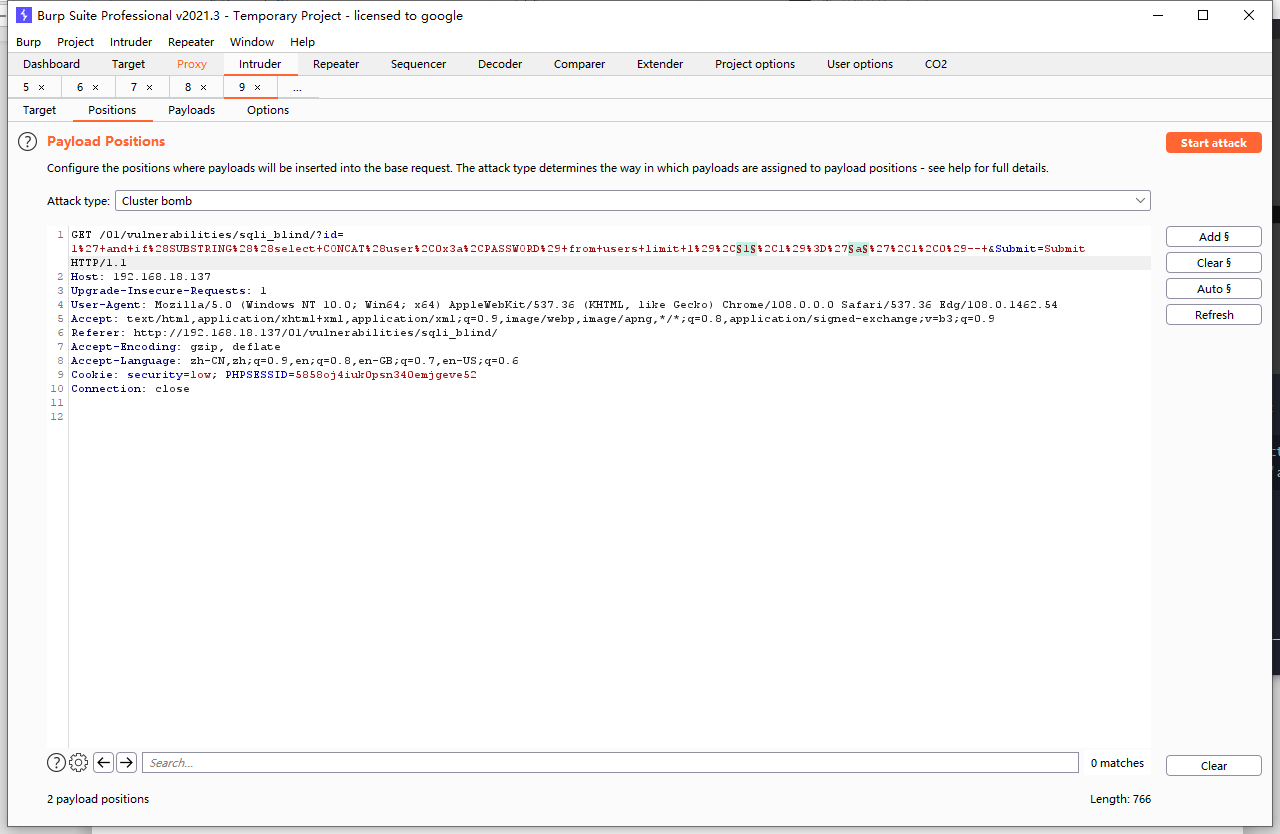Screen dimensions: 1280x834
Task: Focus the Search input field
Action: (610, 763)
